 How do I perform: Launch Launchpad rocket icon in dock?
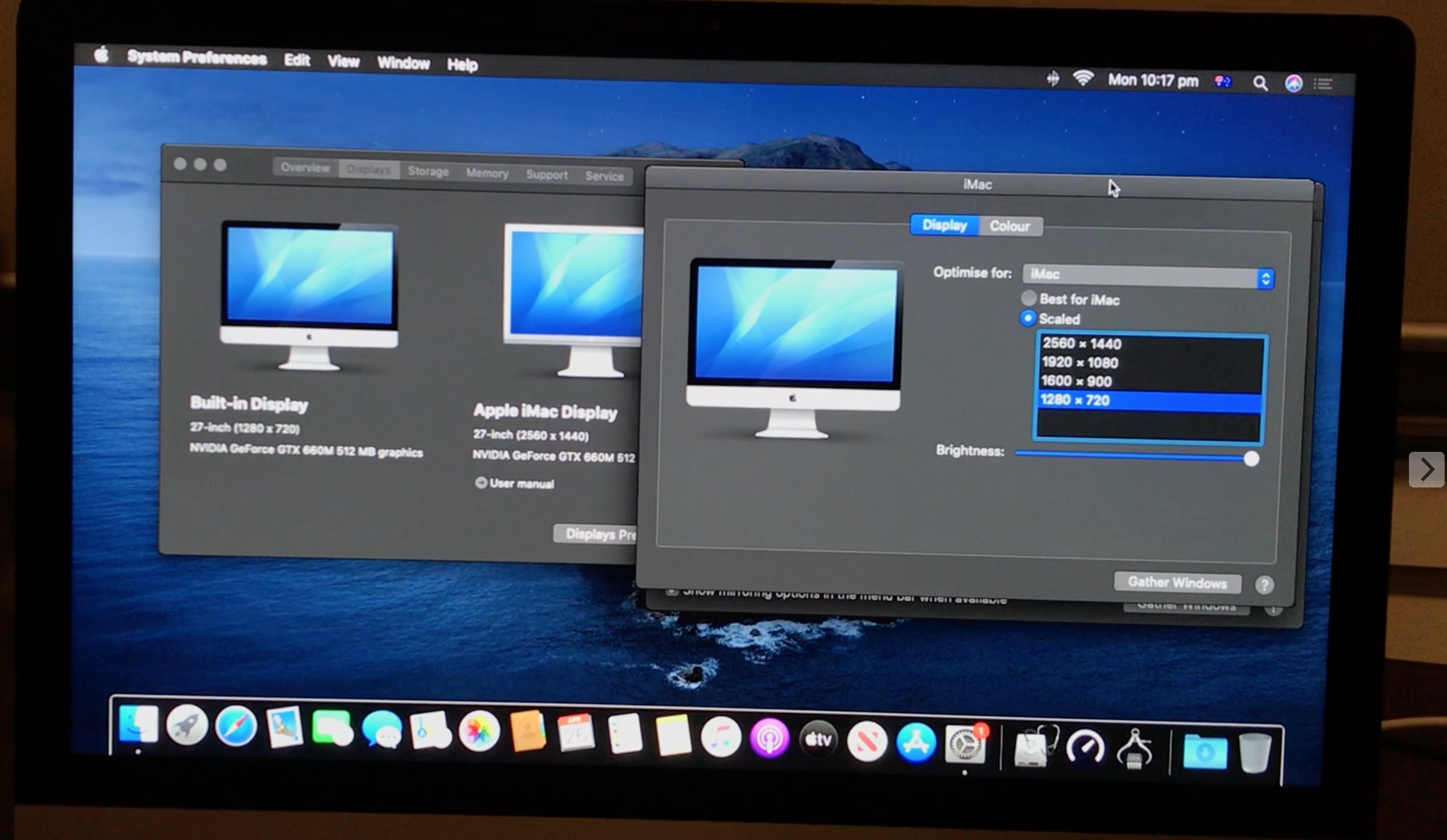click(187, 725)
